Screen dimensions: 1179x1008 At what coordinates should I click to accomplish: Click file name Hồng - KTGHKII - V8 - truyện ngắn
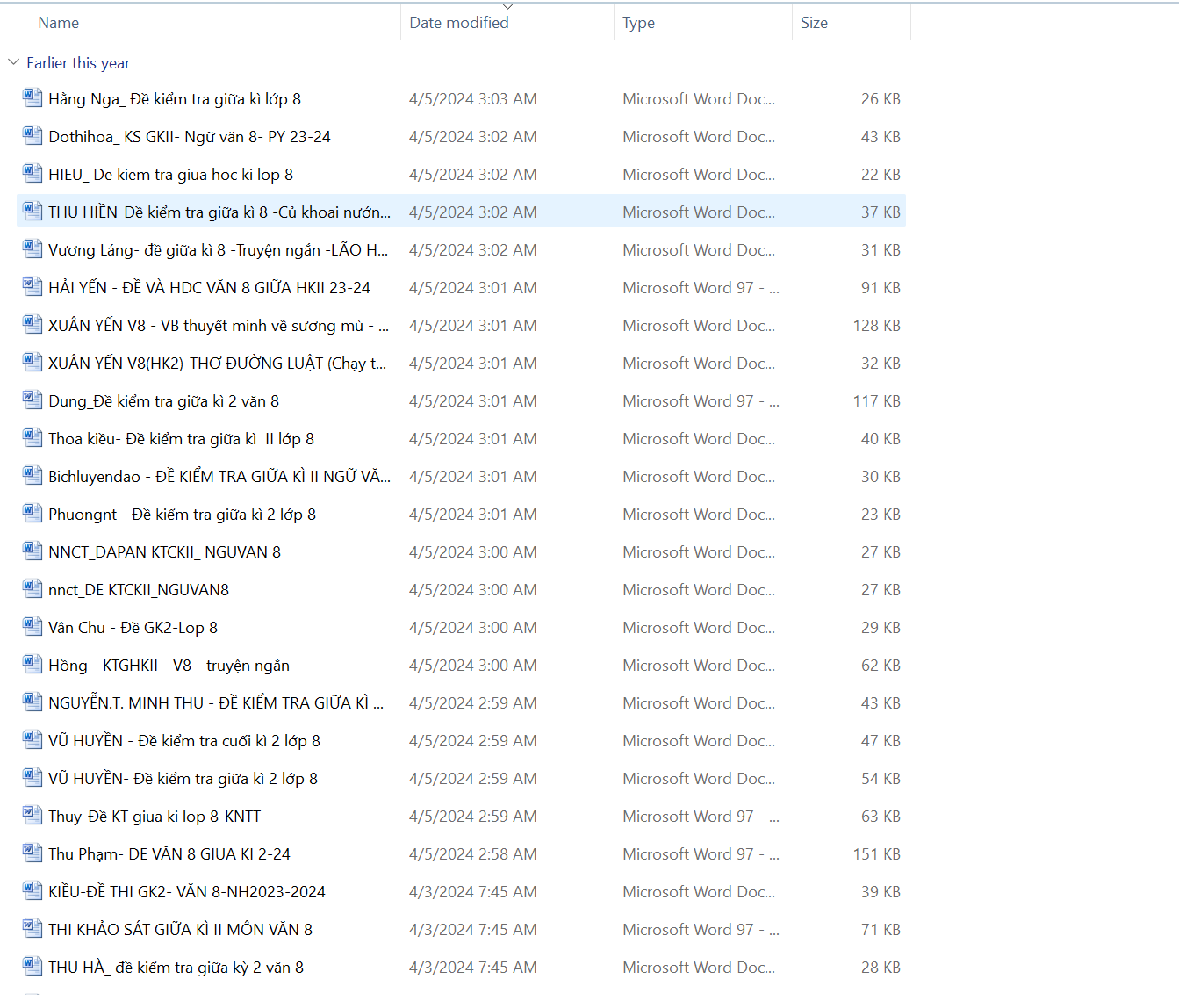(x=169, y=666)
